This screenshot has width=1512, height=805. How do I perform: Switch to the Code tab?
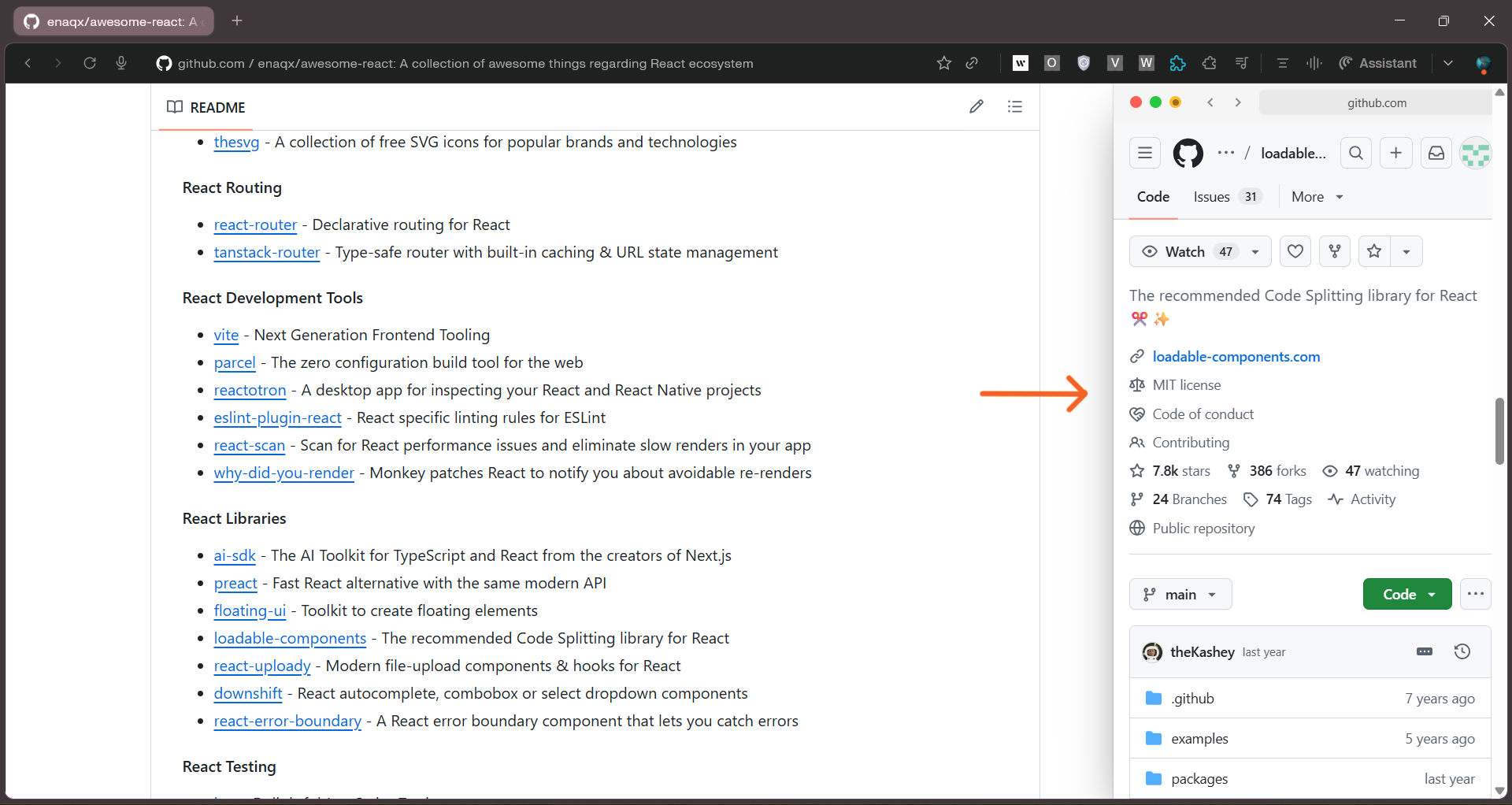1153,197
